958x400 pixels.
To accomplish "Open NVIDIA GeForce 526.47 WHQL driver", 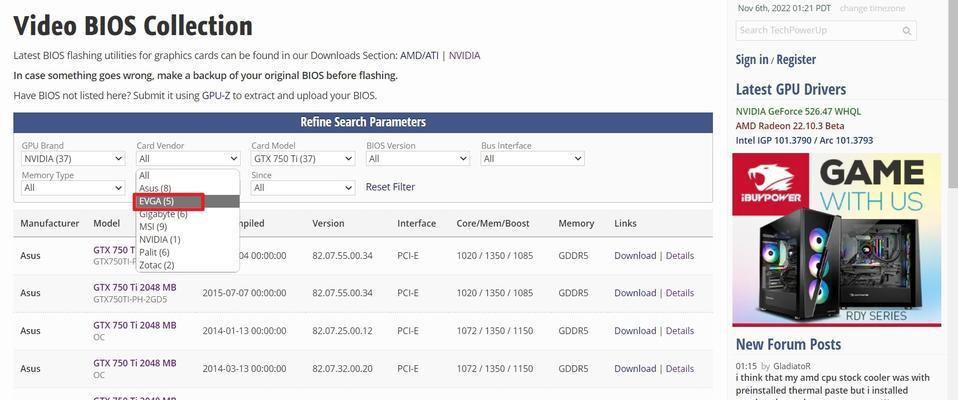I will pos(798,111).
